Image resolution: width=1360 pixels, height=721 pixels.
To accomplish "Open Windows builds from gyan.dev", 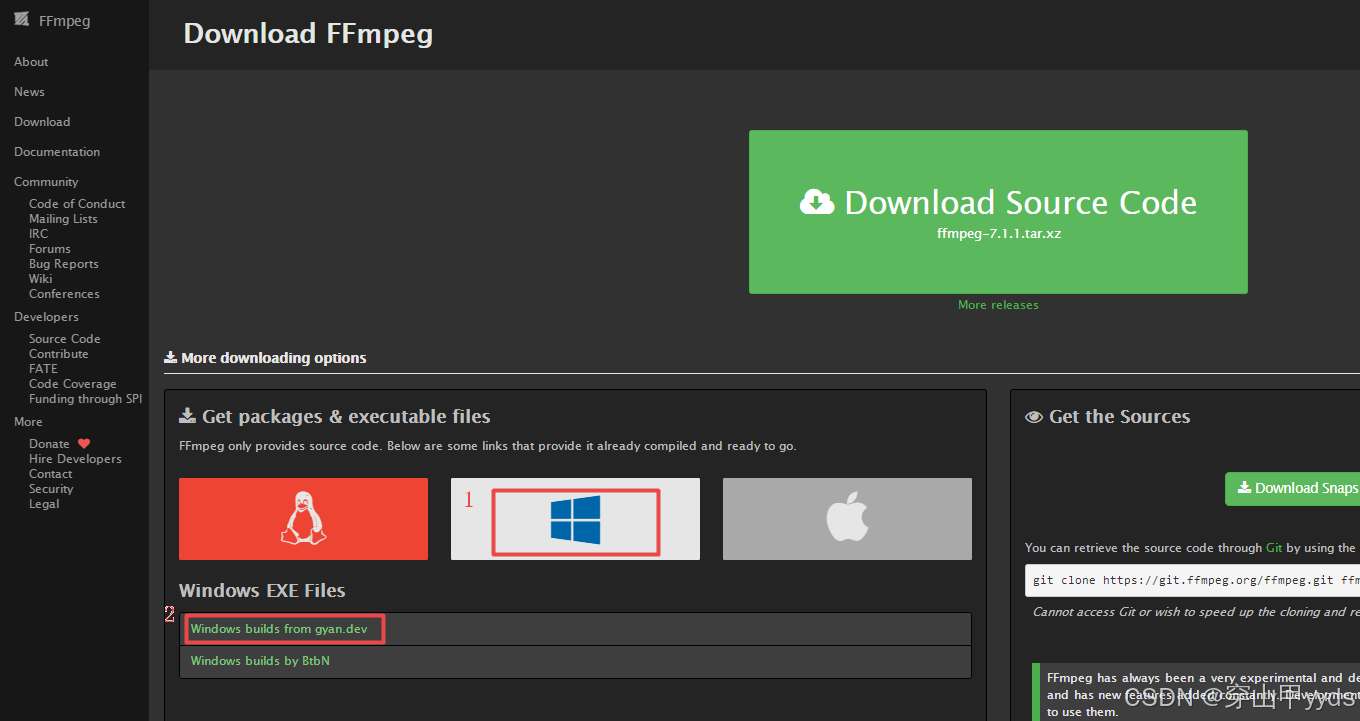I will (x=279, y=629).
